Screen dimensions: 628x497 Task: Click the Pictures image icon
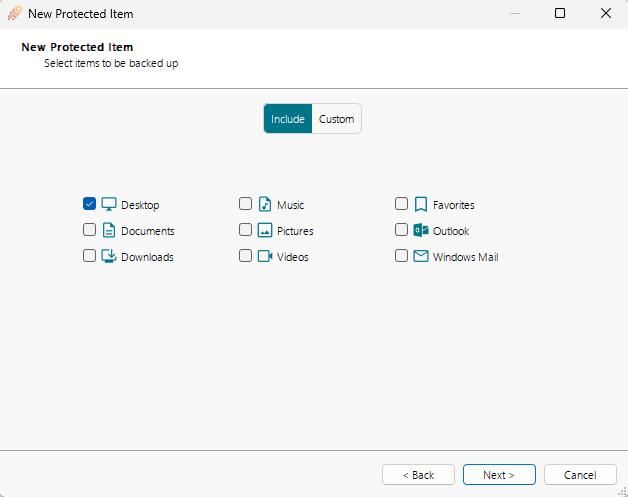click(265, 230)
